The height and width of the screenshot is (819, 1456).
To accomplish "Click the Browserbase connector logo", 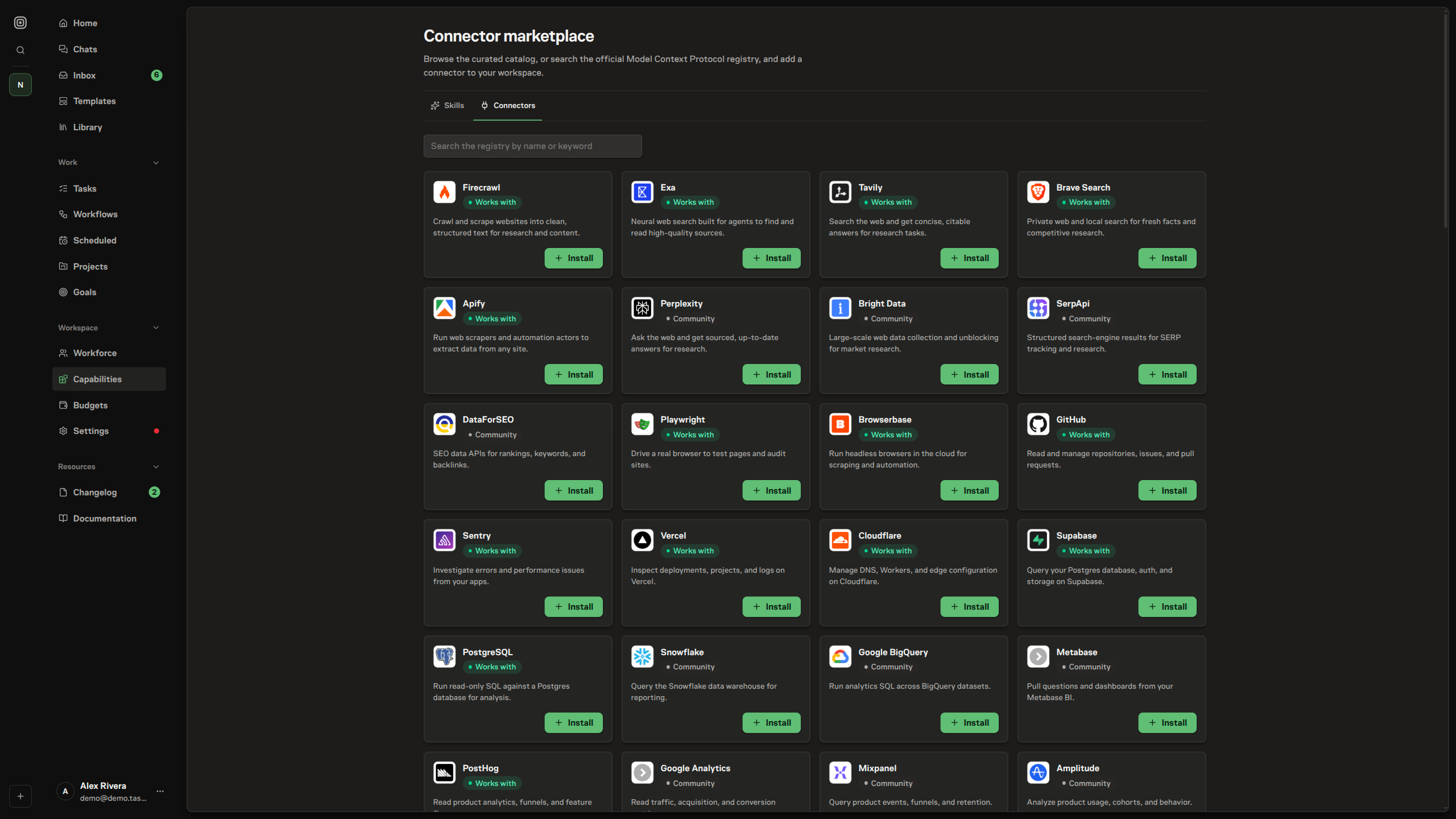I will (x=840, y=424).
